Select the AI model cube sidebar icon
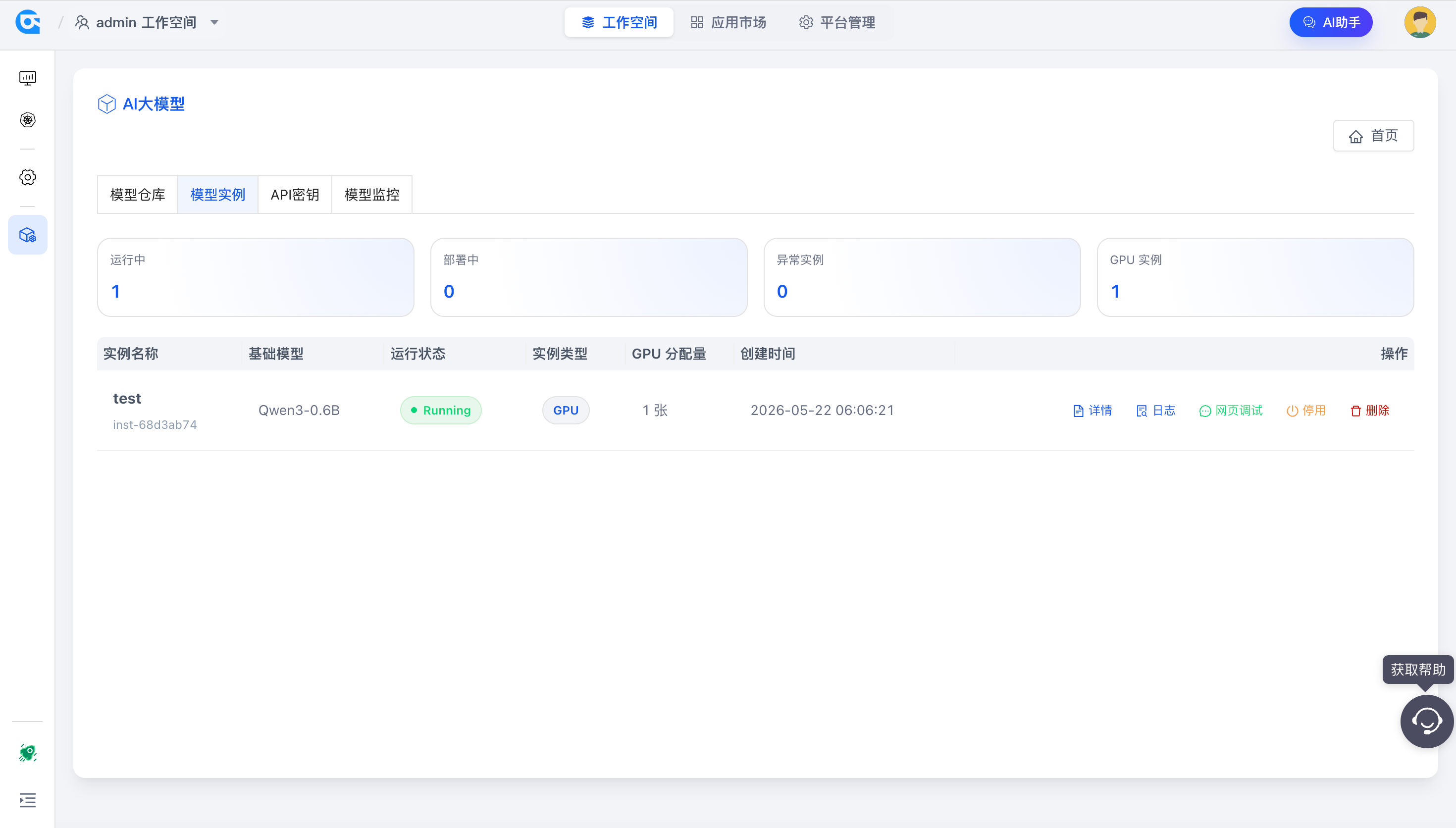This screenshot has height=828, width=1456. point(27,235)
